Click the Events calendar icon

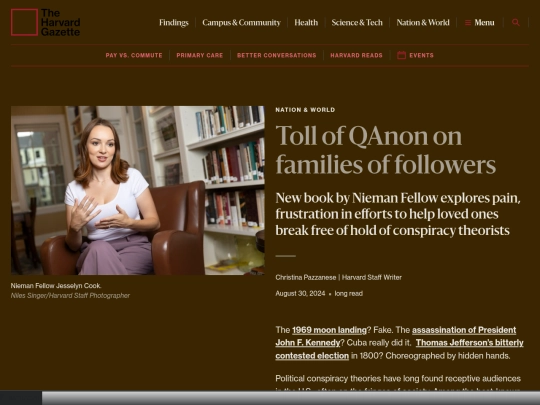click(401, 55)
